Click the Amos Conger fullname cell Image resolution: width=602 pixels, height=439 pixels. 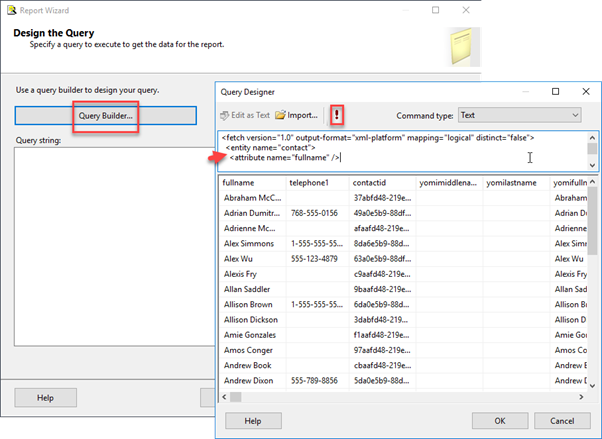(253, 350)
